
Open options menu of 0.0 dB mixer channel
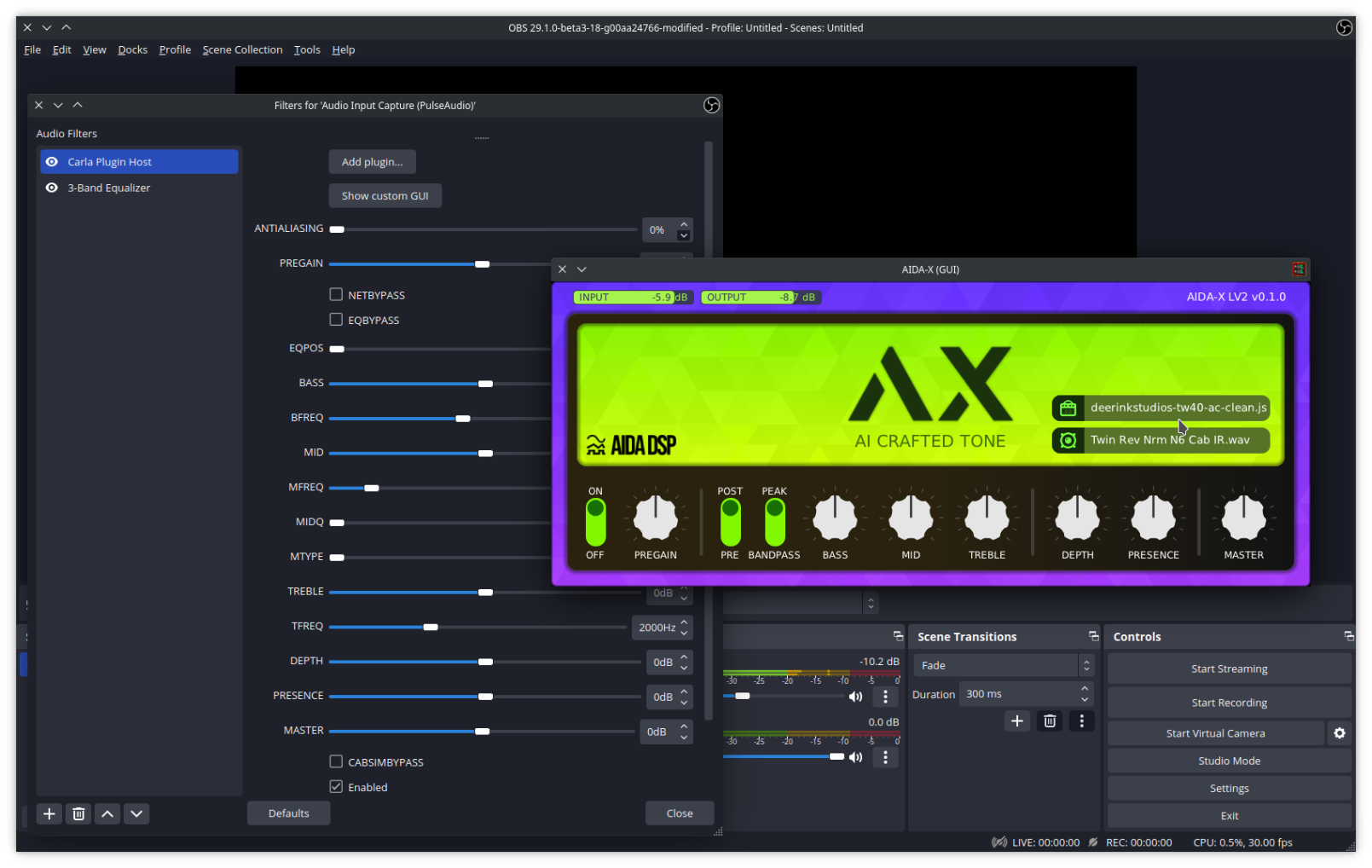tap(885, 757)
